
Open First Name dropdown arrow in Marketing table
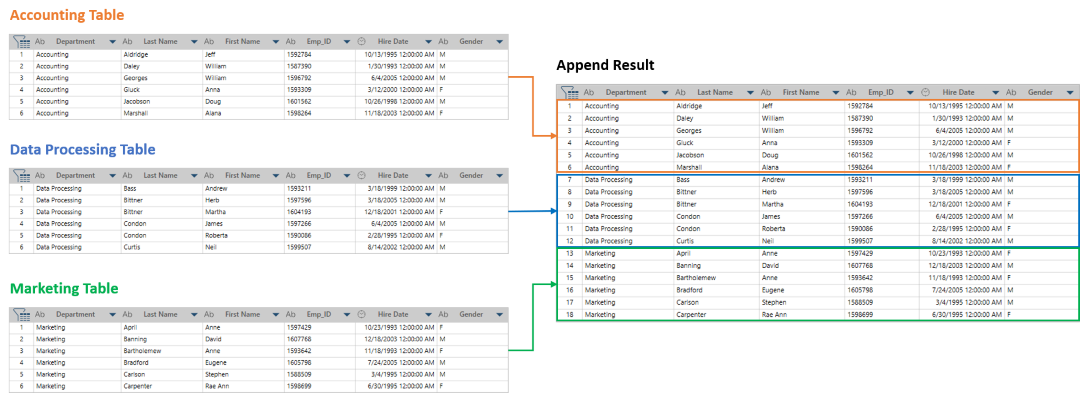(276, 315)
